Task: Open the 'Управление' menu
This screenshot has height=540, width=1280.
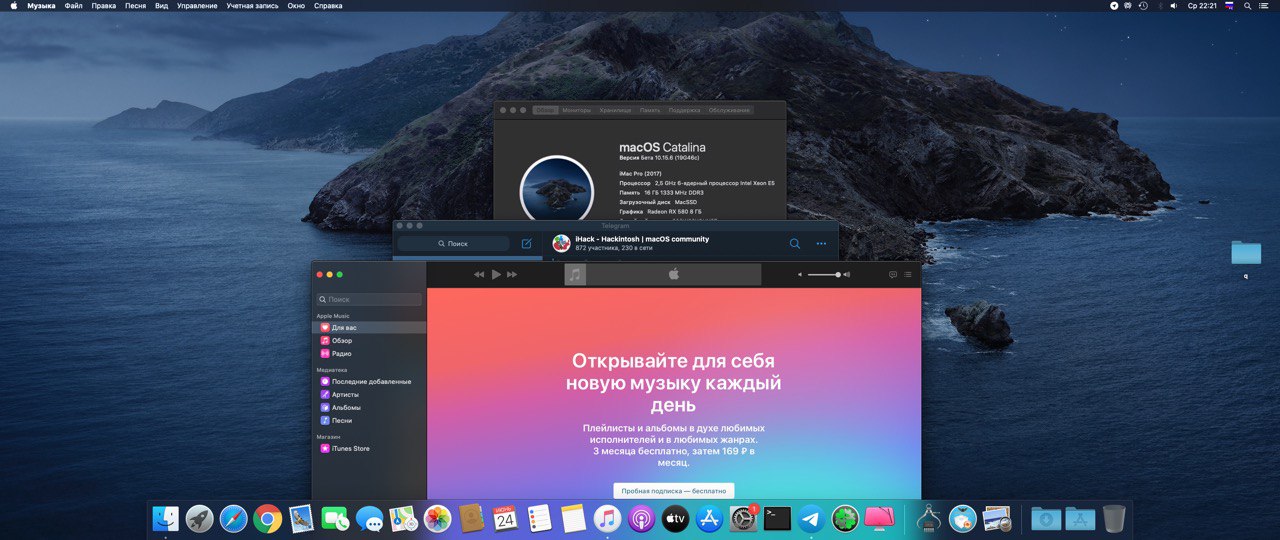Action: pos(197,6)
